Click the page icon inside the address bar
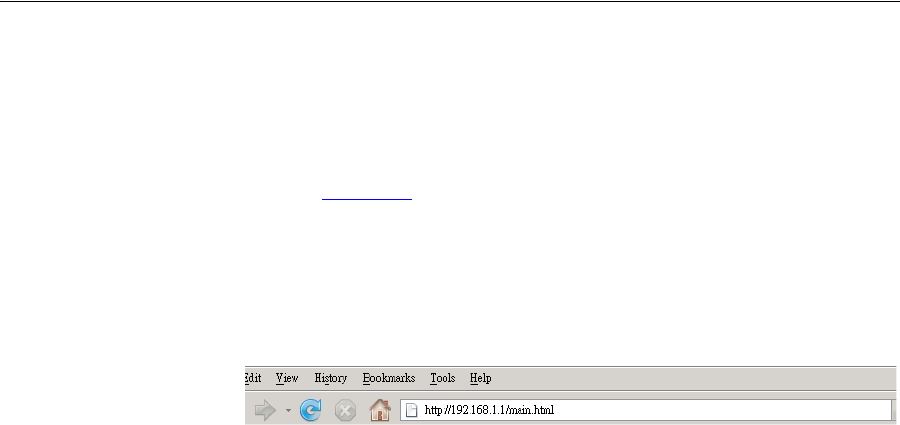The width and height of the screenshot is (900, 425). (412, 410)
